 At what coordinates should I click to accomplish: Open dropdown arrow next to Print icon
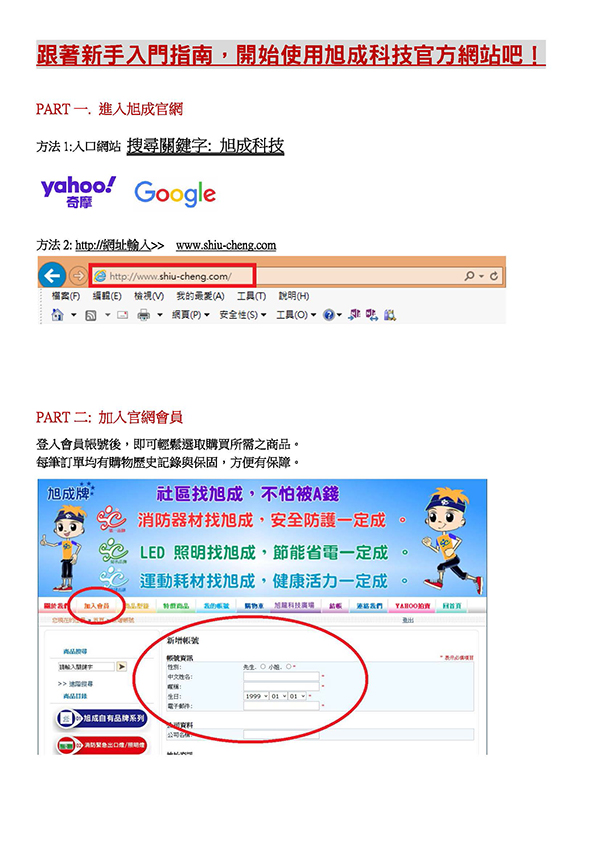click(160, 315)
